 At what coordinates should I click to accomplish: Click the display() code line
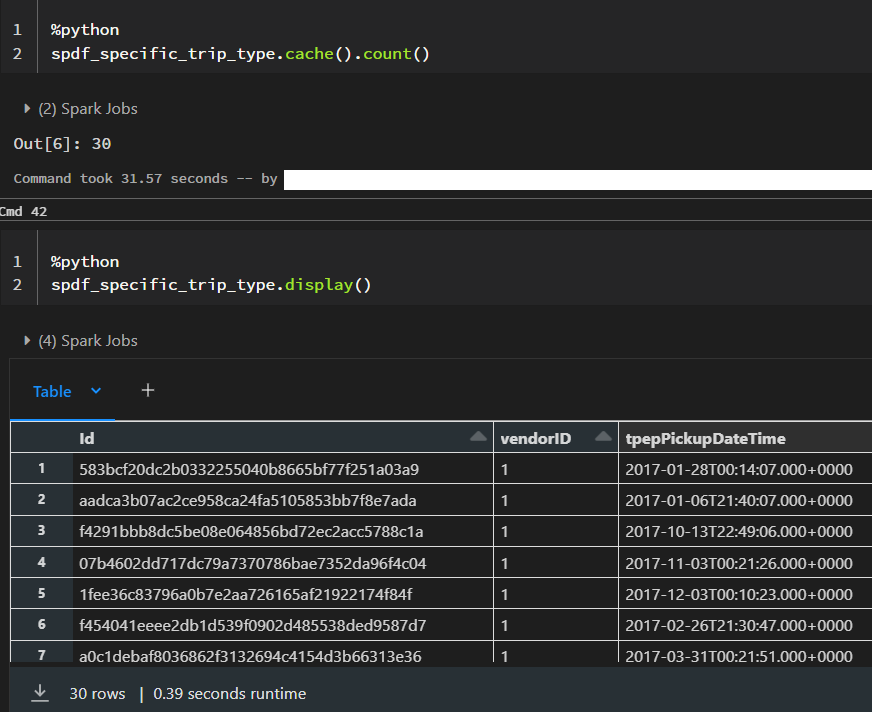211,285
